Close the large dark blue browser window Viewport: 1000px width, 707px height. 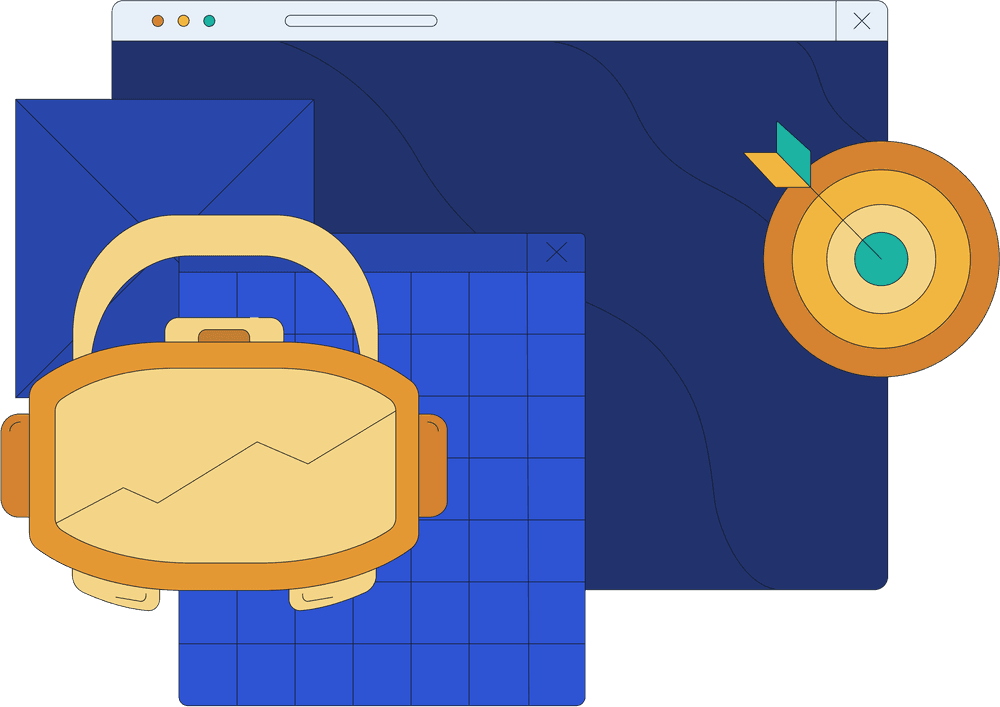pos(861,21)
